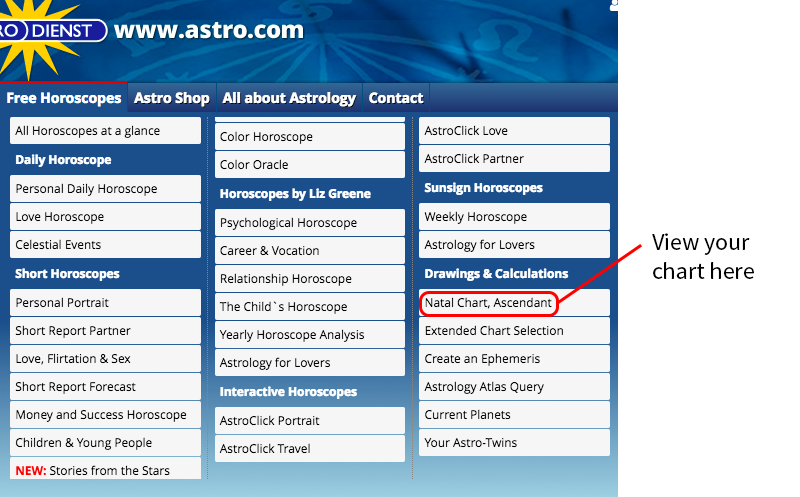Open the Contact tab
The image size is (800, 497).
coord(396,97)
